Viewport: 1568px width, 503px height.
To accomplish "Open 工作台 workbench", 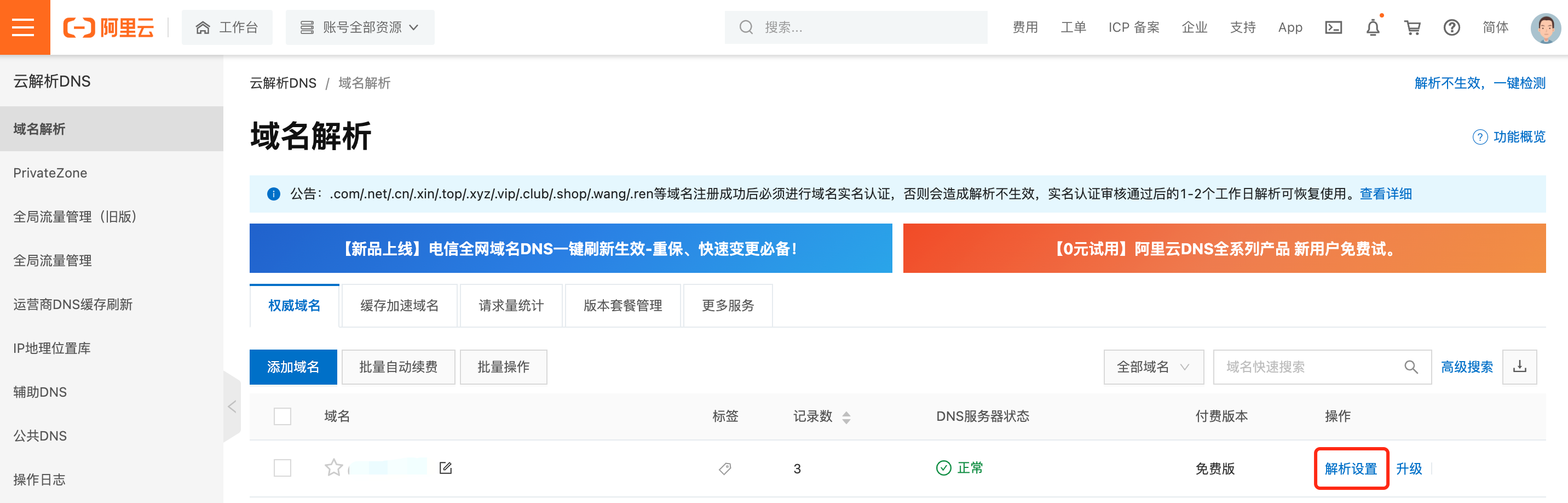I will tap(227, 27).
